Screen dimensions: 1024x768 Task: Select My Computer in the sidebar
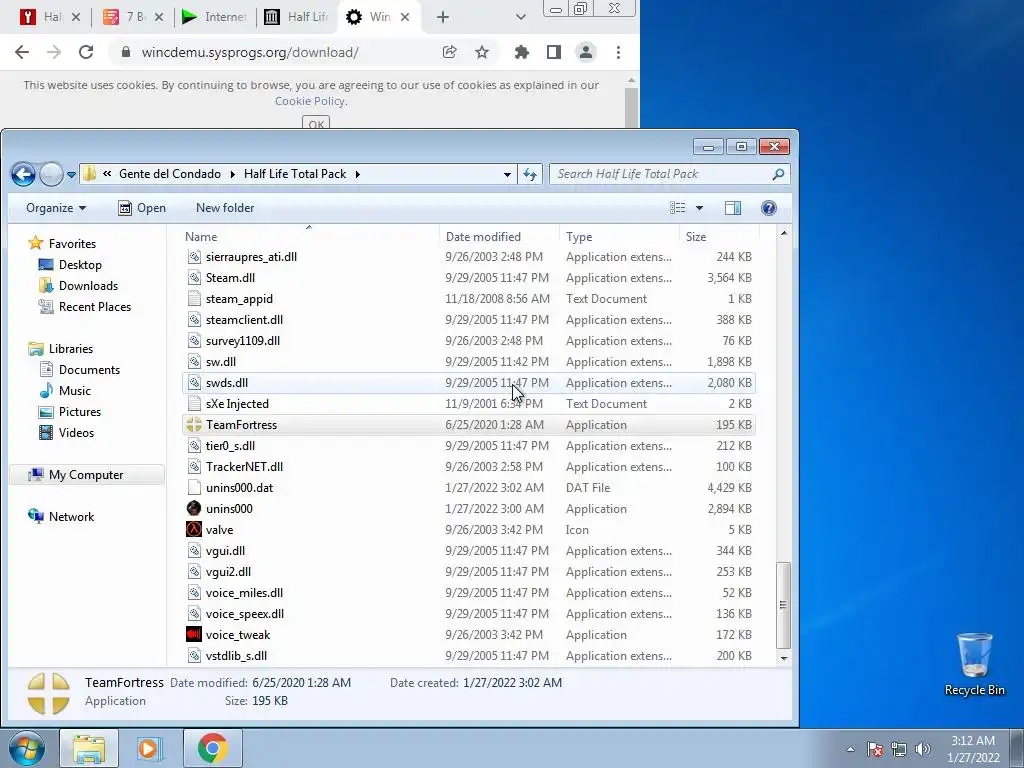86,475
